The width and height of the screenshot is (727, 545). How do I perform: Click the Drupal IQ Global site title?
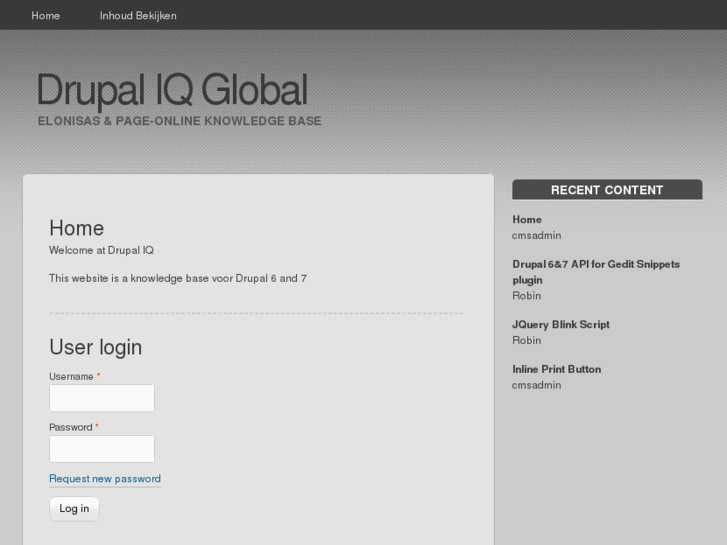(172, 90)
